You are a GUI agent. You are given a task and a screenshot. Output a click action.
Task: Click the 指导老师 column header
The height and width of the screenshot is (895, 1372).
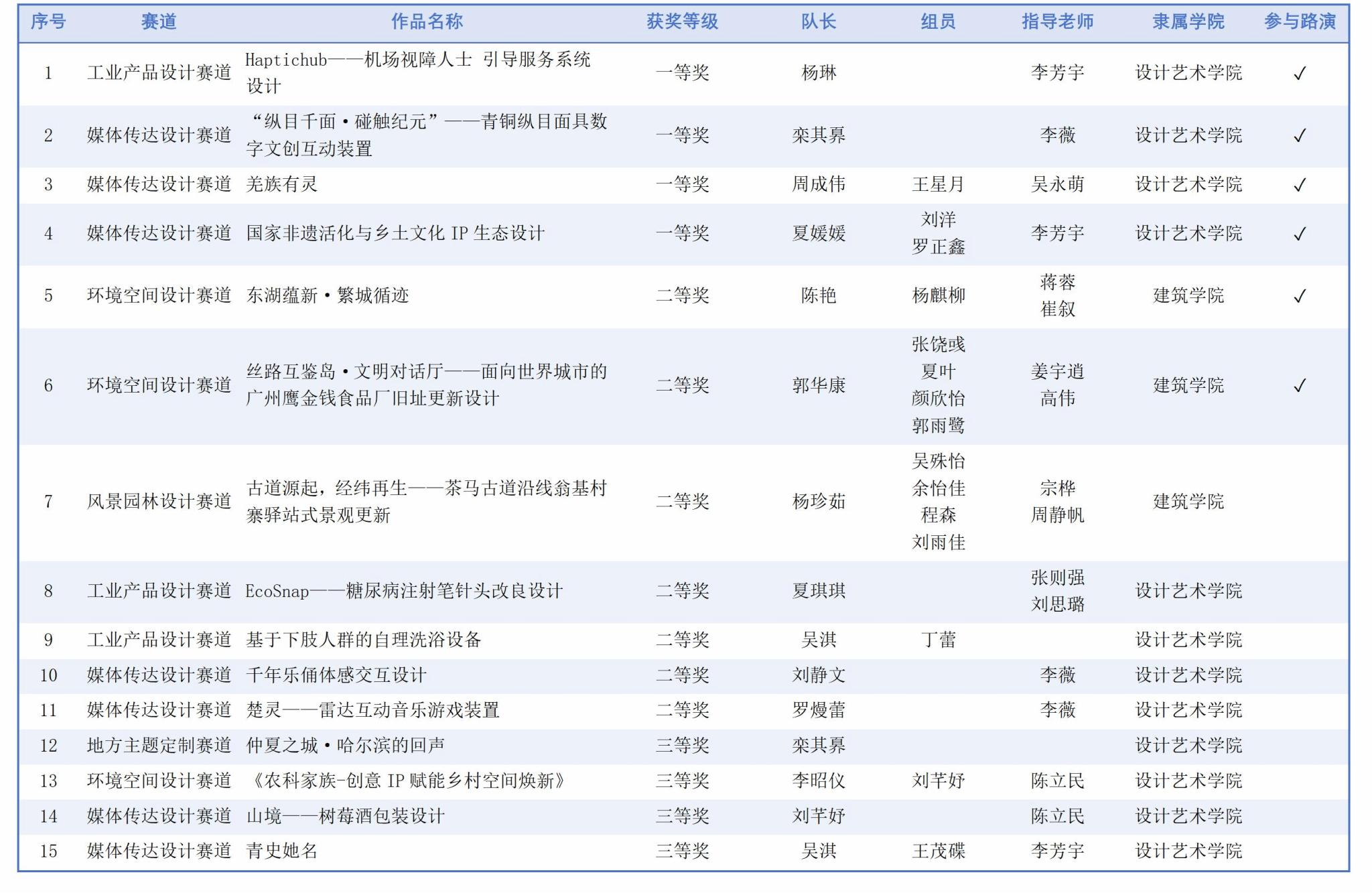(x=1057, y=22)
